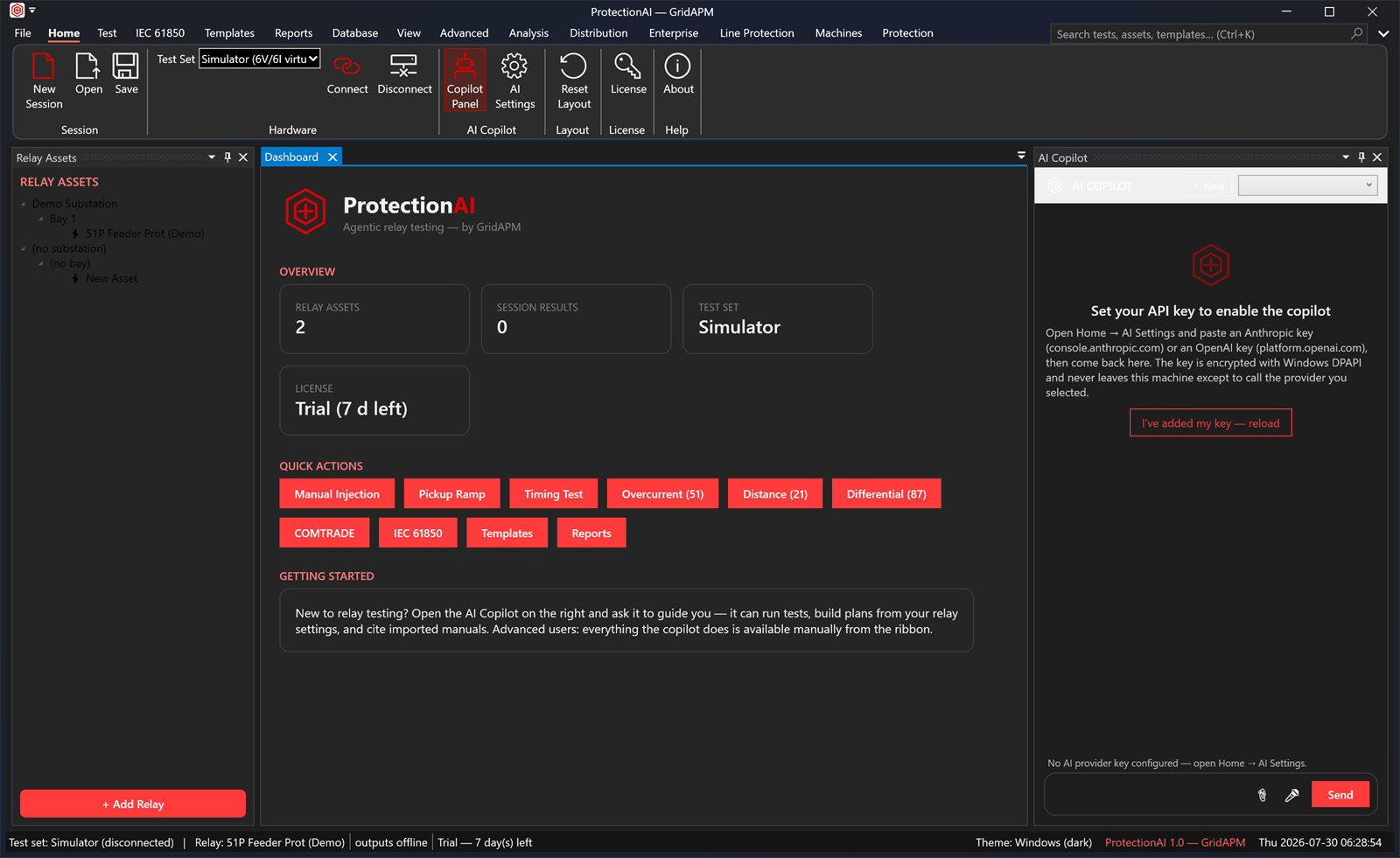
Task: Collapse the Bay 1 tree node
Action: click(41, 219)
